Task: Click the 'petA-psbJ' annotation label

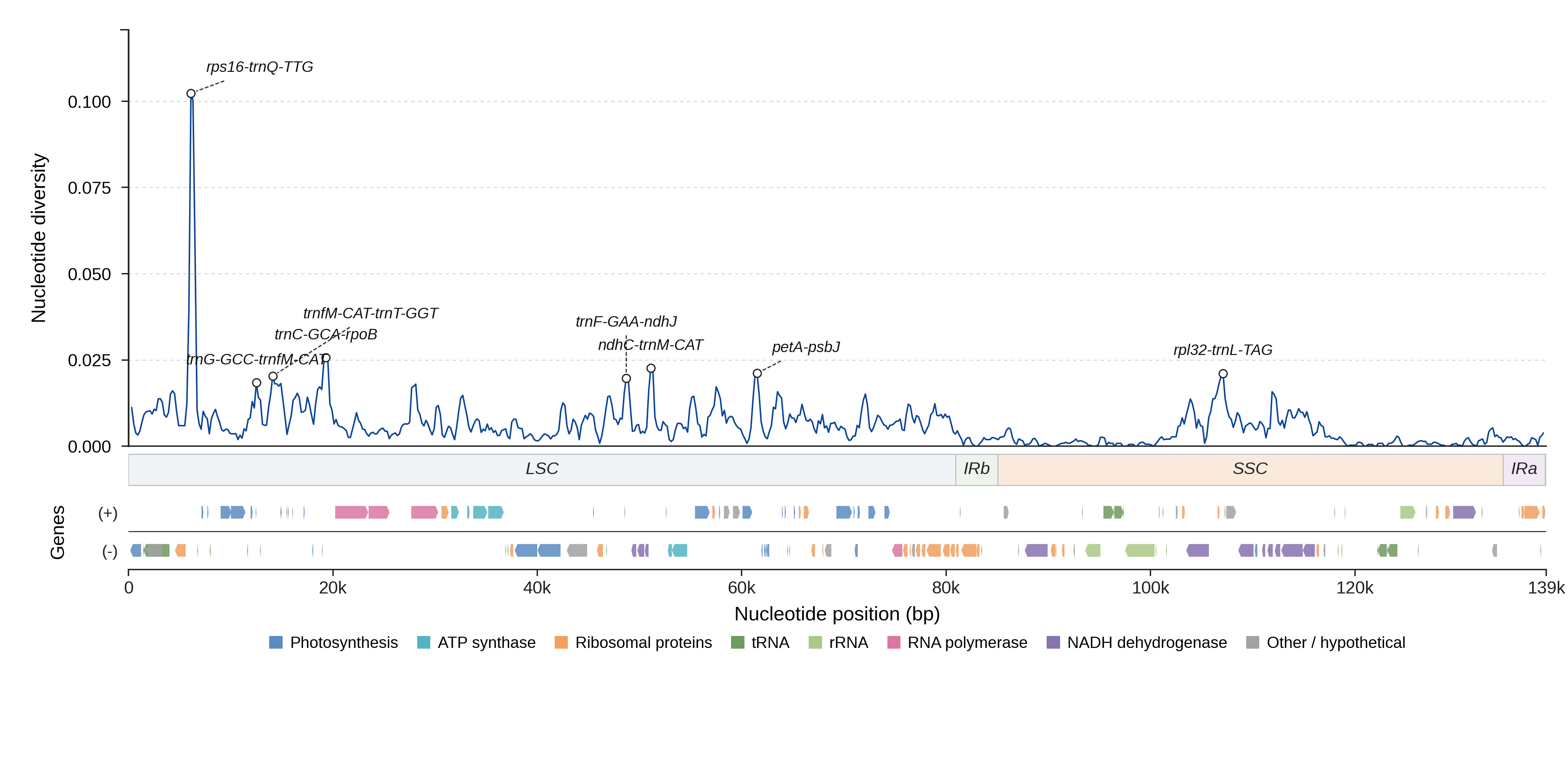Action: (x=806, y=347)
